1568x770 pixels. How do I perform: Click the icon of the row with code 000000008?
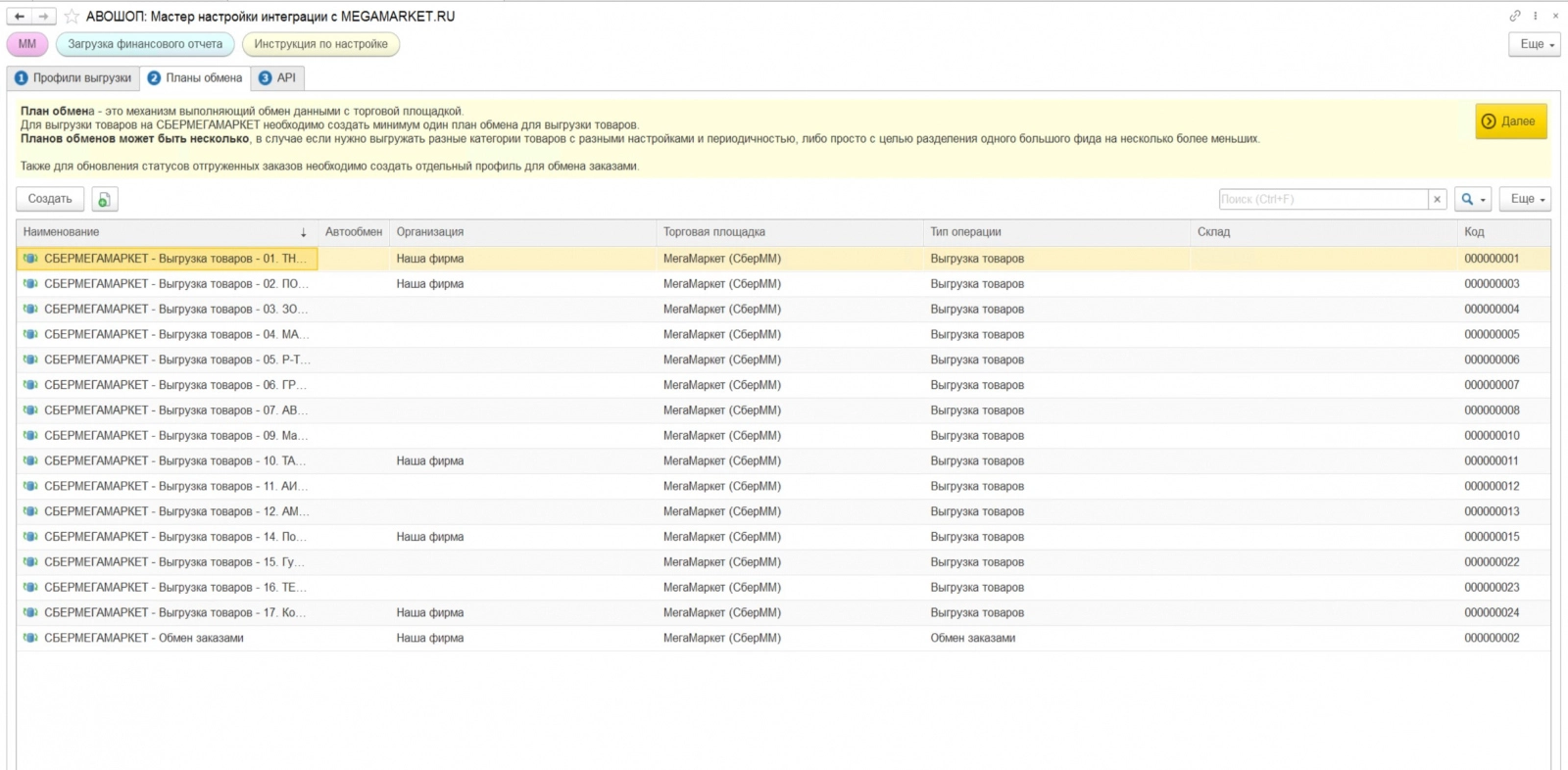tap(30, 410)
